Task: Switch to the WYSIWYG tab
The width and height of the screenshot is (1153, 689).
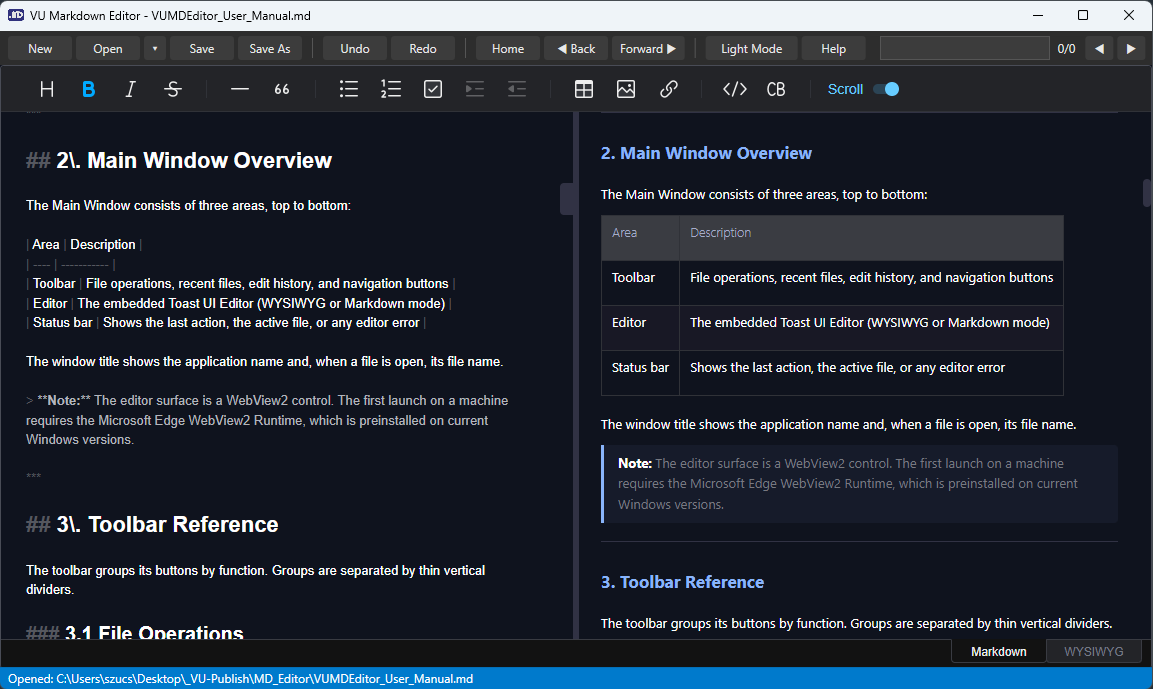Action: [1093, 651]
